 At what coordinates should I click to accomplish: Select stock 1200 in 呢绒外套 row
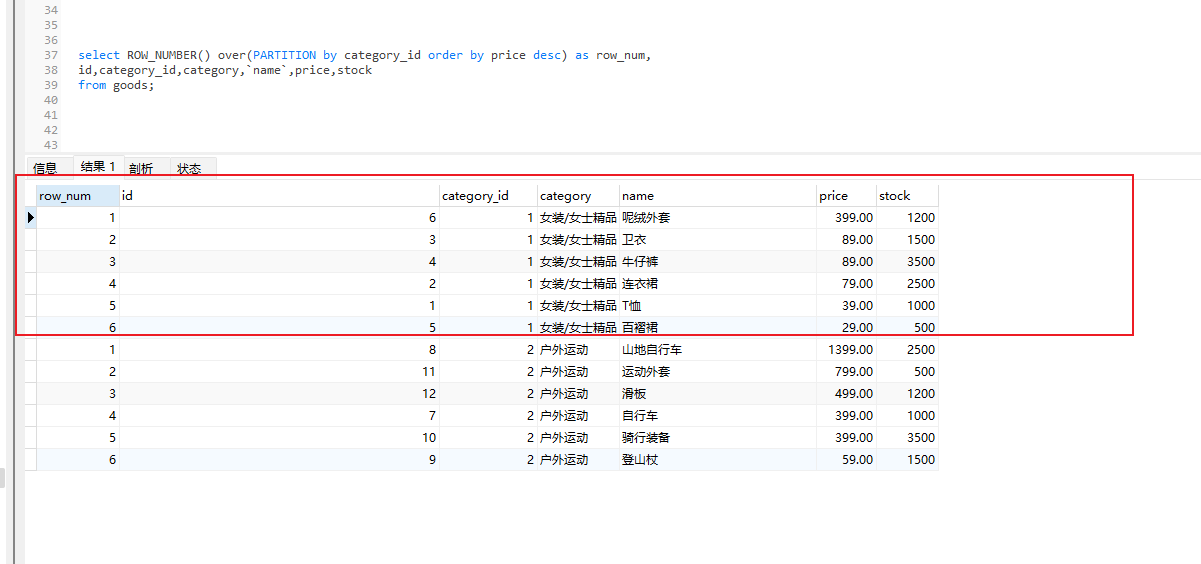click(907, 218)
